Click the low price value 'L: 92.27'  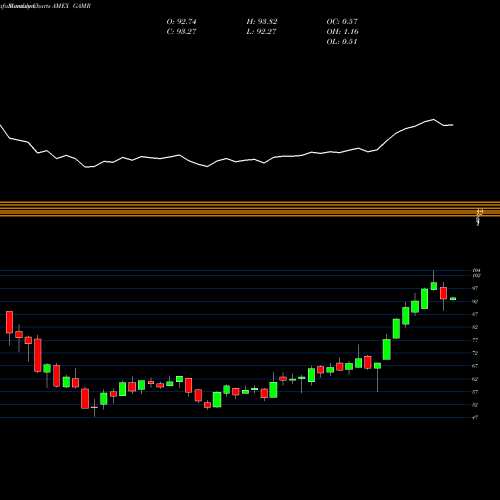click(x=262, y=32)
